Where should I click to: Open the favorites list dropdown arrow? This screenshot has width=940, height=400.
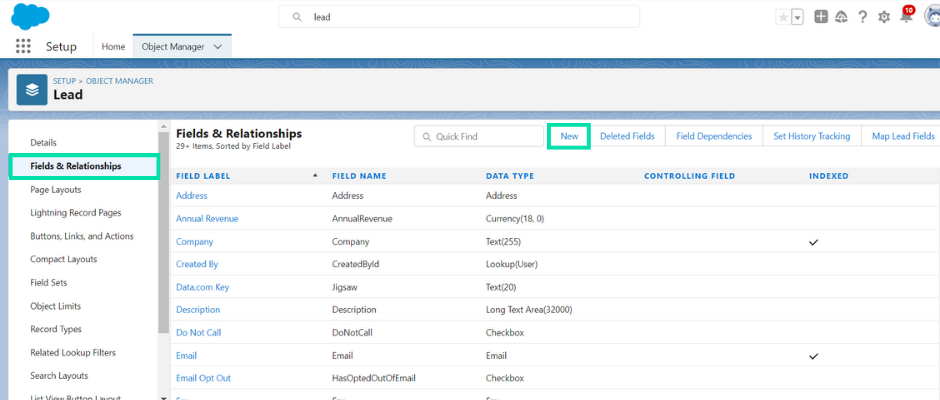797,17
